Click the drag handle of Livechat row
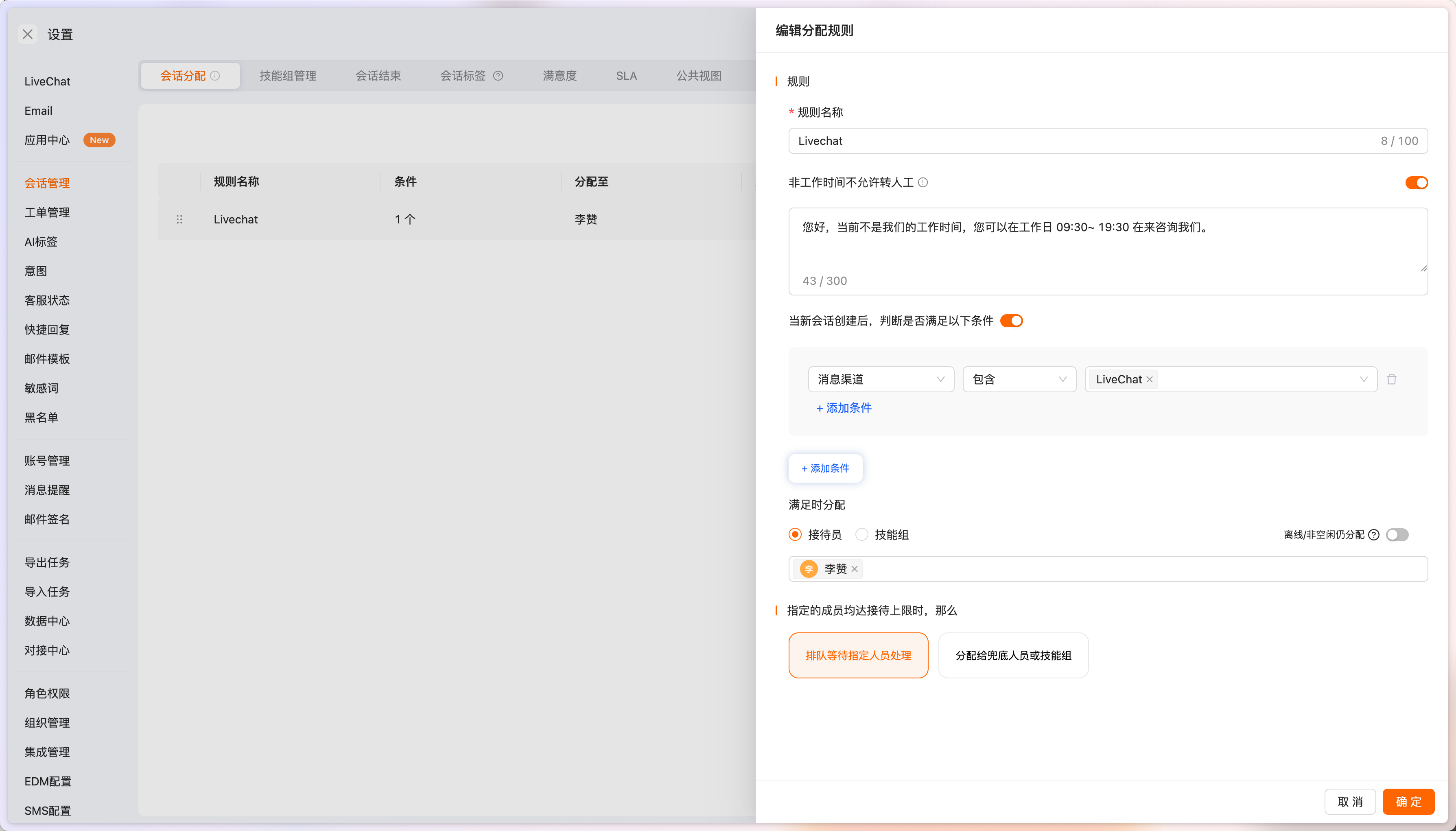Screen dimensions: 1456x831 179,219
